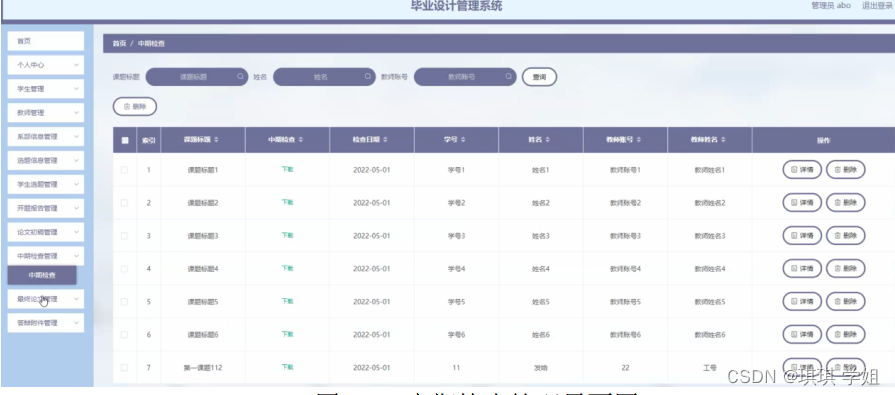This screenshot has height=395, width=895.
Task: Click the search icon in 课题标题 field
Action: [240, 76]
